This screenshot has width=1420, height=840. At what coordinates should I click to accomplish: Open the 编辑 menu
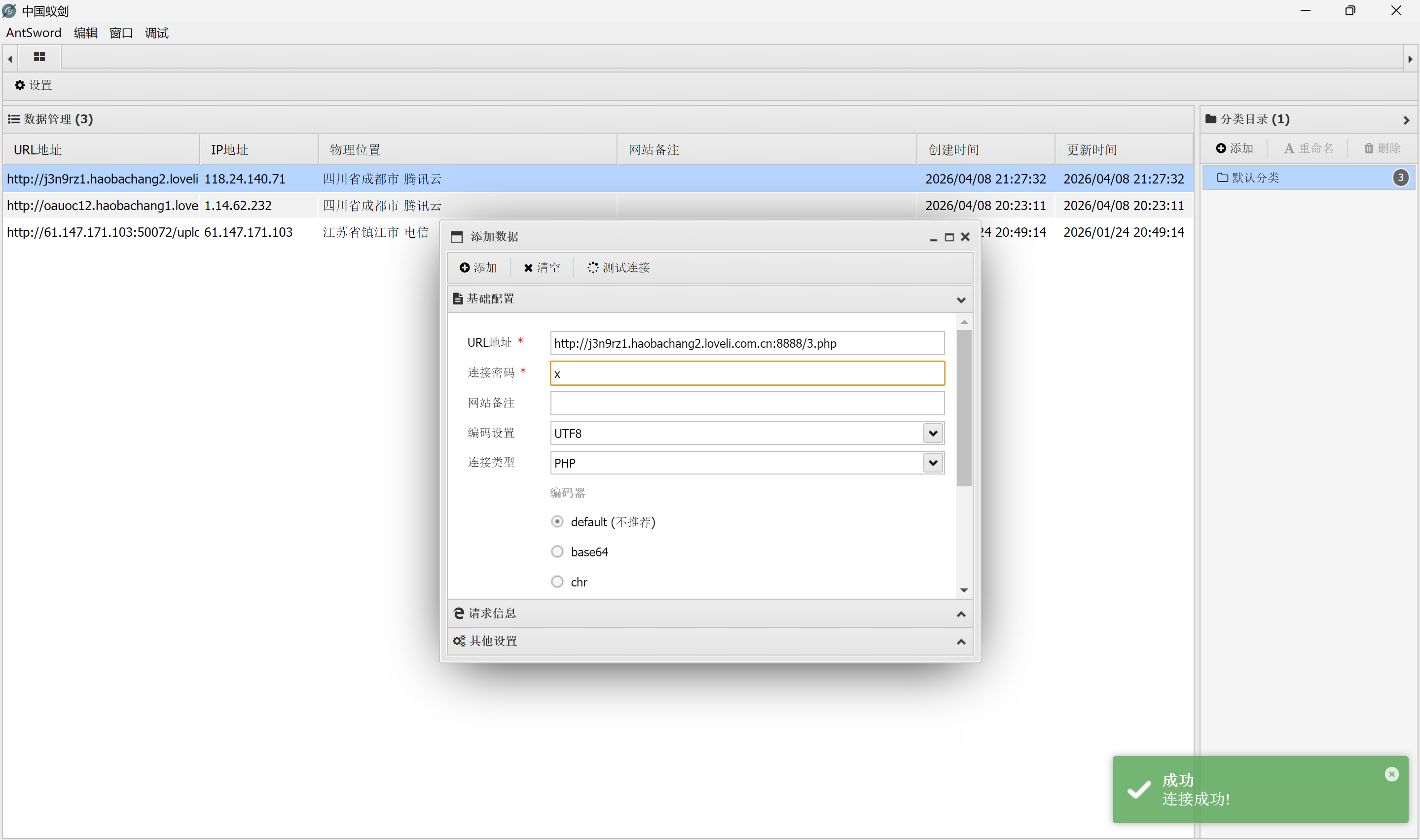85,33
